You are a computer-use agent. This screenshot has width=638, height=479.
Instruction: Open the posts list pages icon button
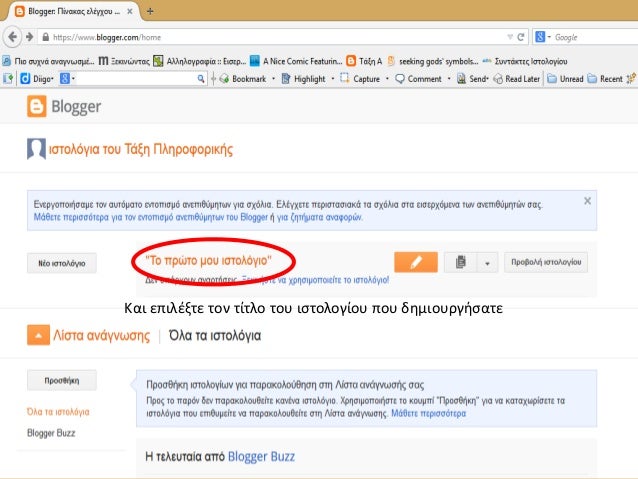(461, 262)
